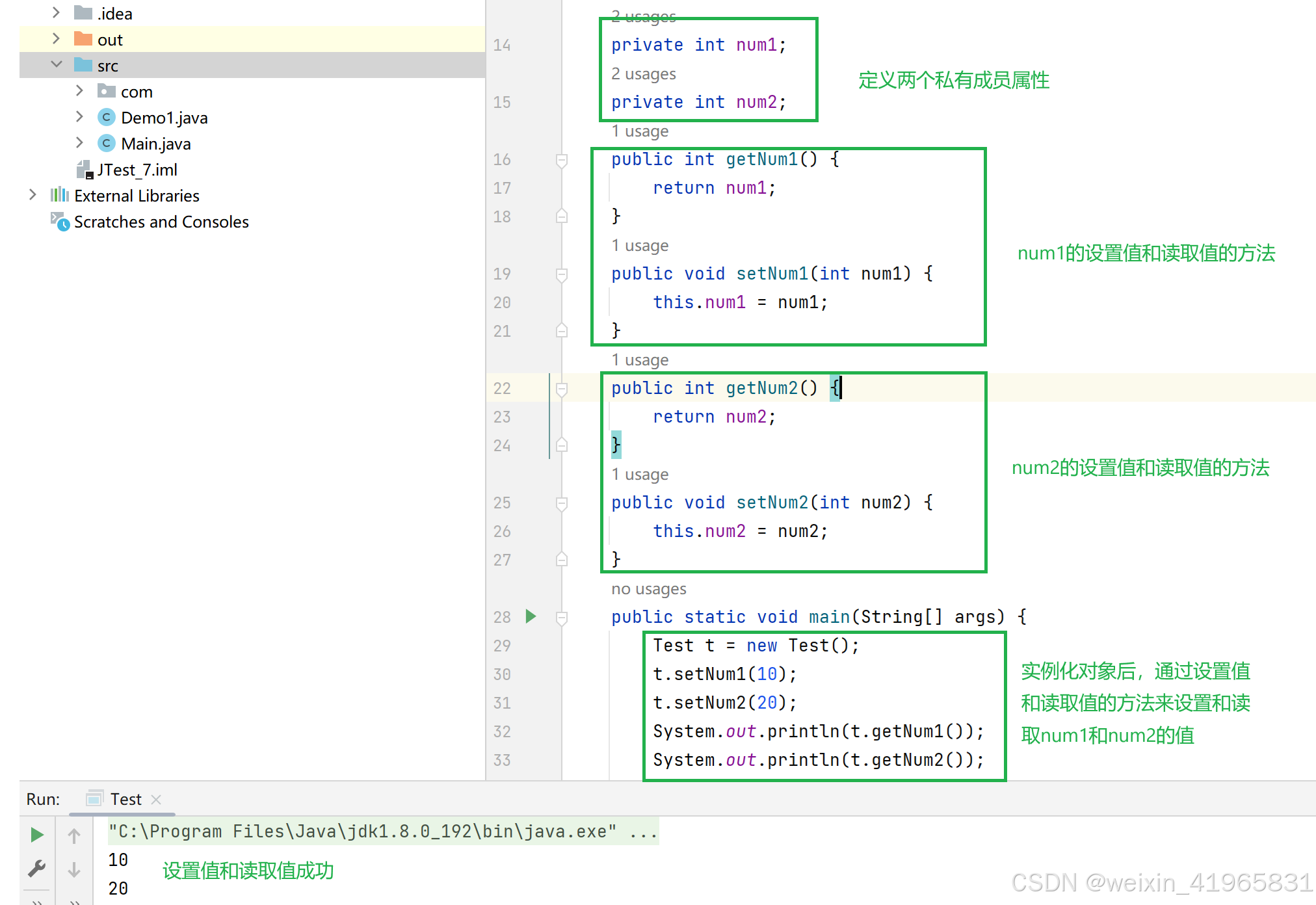Click the External Libraries icon
Image resolution: width=1316 pixels, height=905 pixels.
(x=60, y=195)
